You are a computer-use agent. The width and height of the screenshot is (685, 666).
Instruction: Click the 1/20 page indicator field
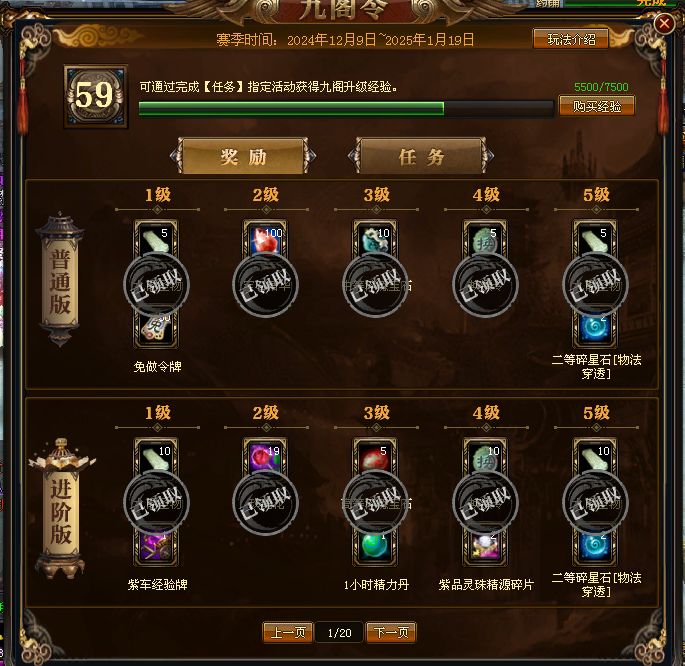coord(339,632)
